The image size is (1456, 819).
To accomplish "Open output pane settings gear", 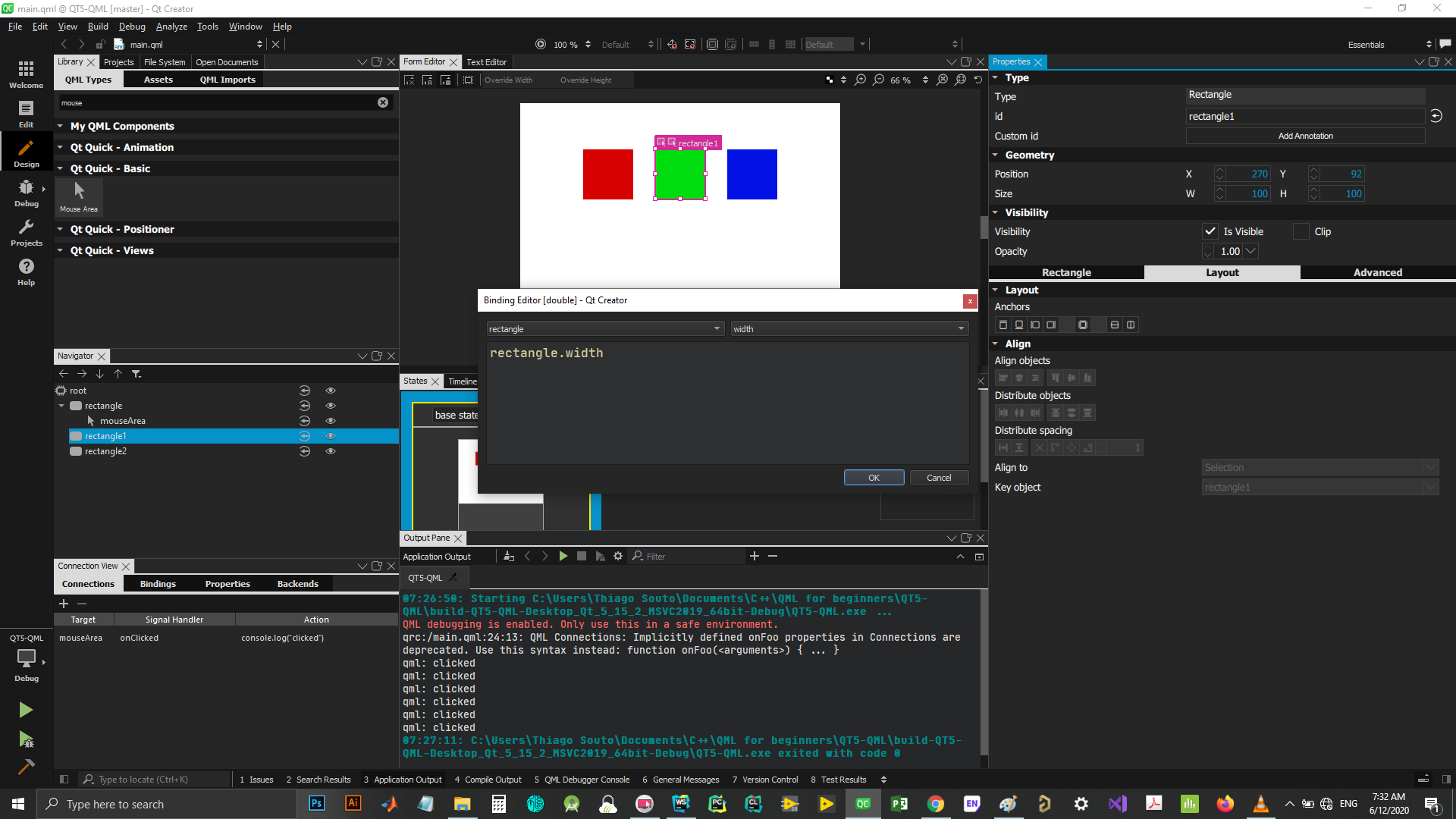I will 618,556.
